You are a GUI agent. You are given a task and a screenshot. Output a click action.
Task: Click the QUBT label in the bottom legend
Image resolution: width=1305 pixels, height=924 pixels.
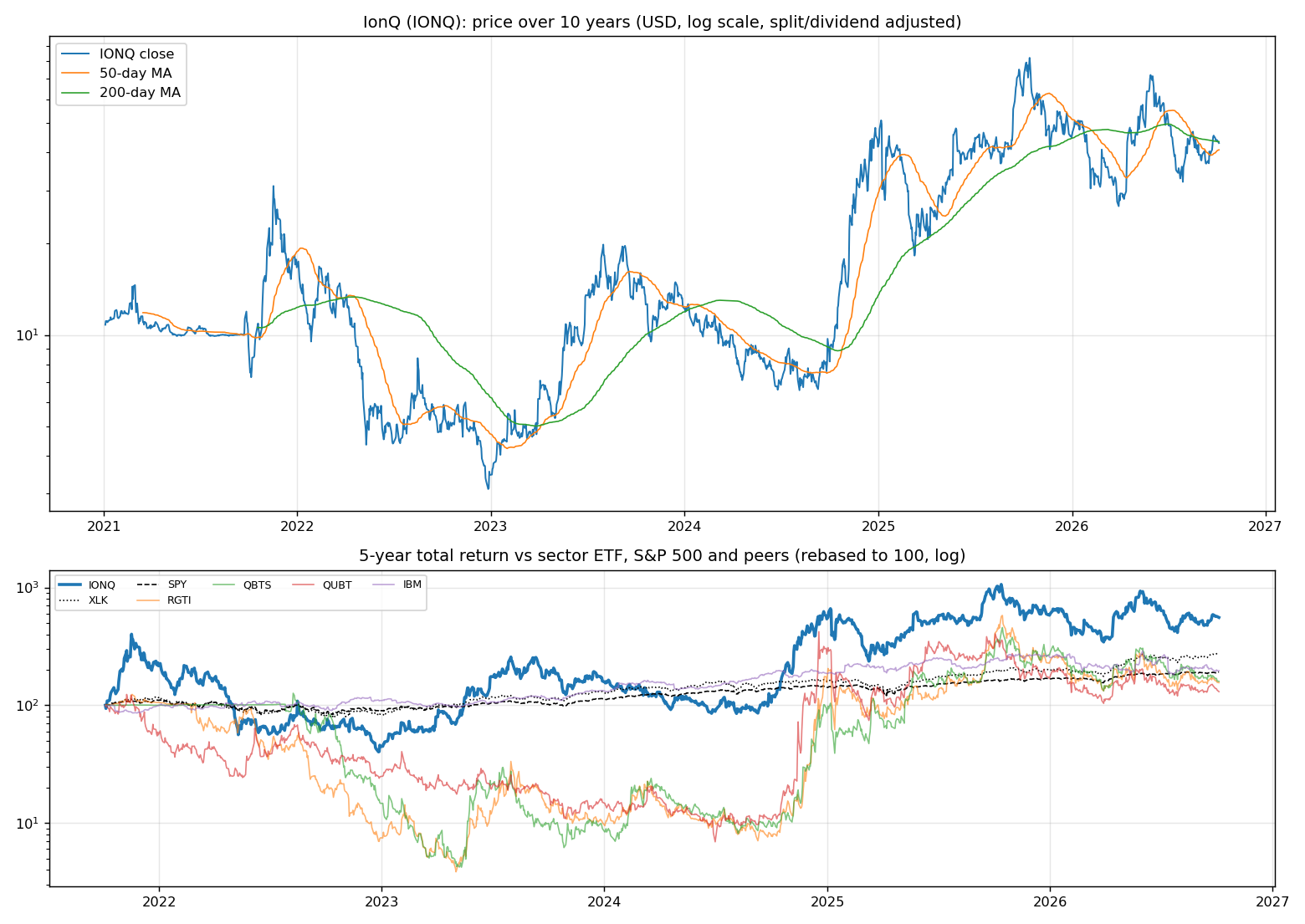(337, 585)
